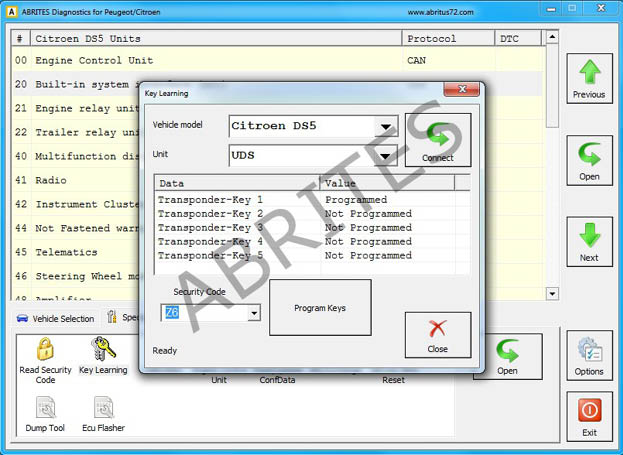This screenshot has width=623, height=455.
Task: Open the Options gear button
Action: (589, 355)
